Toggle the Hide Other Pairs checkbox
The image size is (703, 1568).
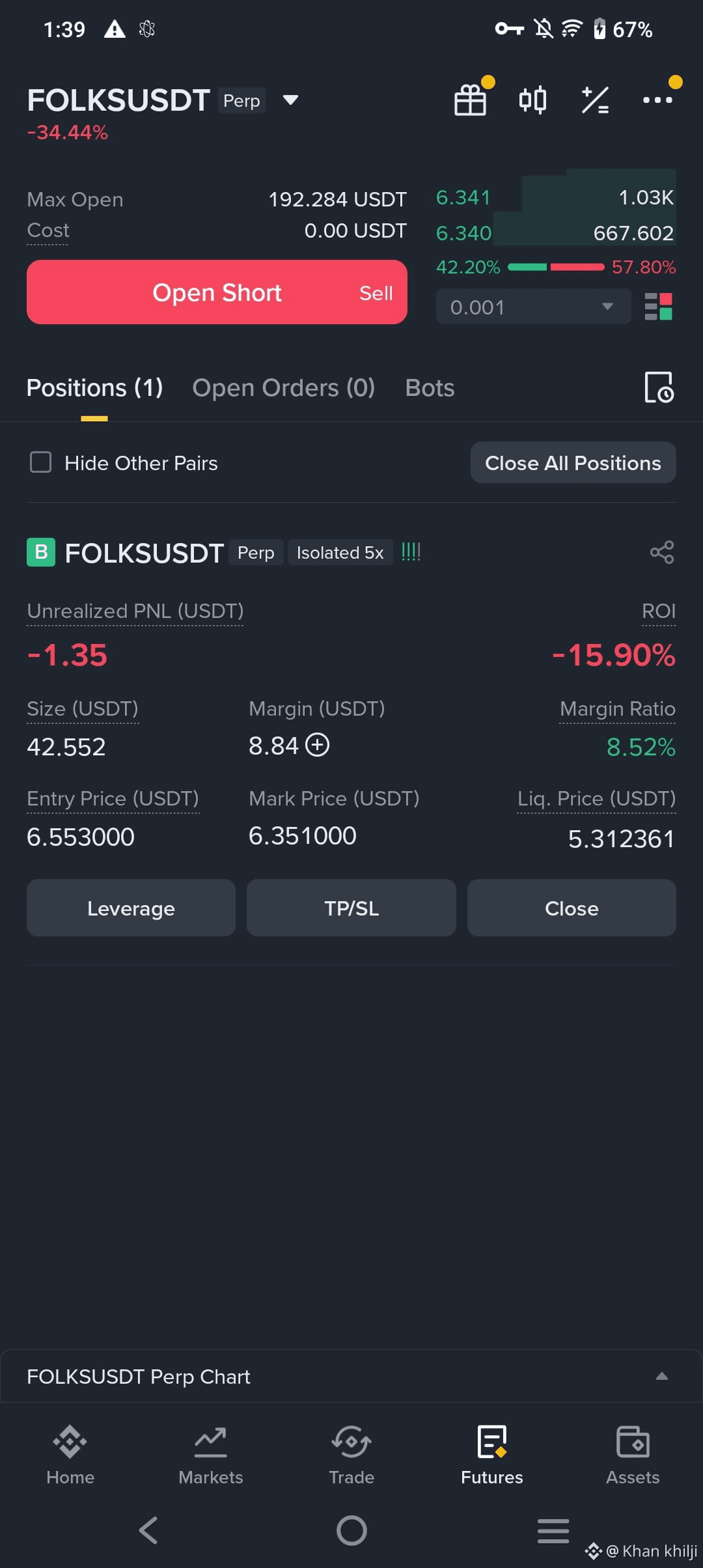pyautogui.click(x=41, y=462)
